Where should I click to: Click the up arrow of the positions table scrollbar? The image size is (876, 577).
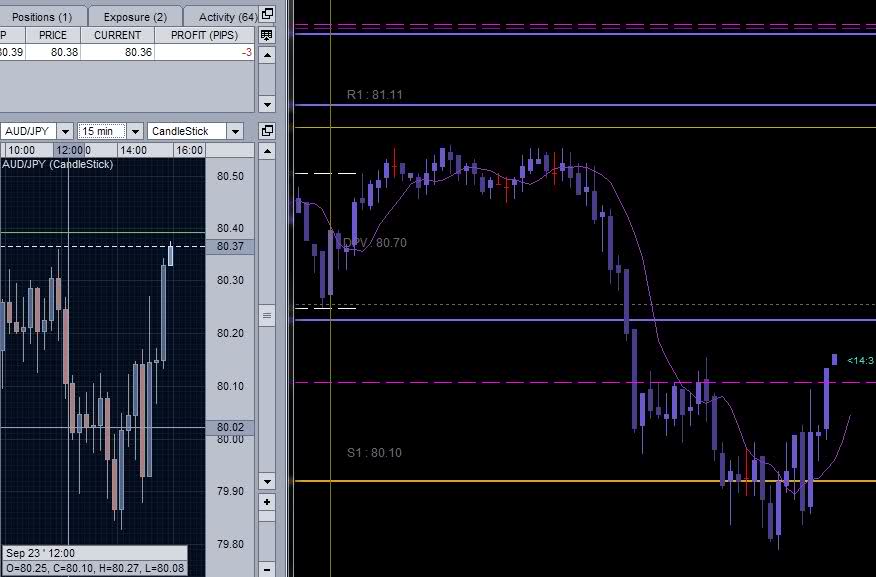coord(267,55)
